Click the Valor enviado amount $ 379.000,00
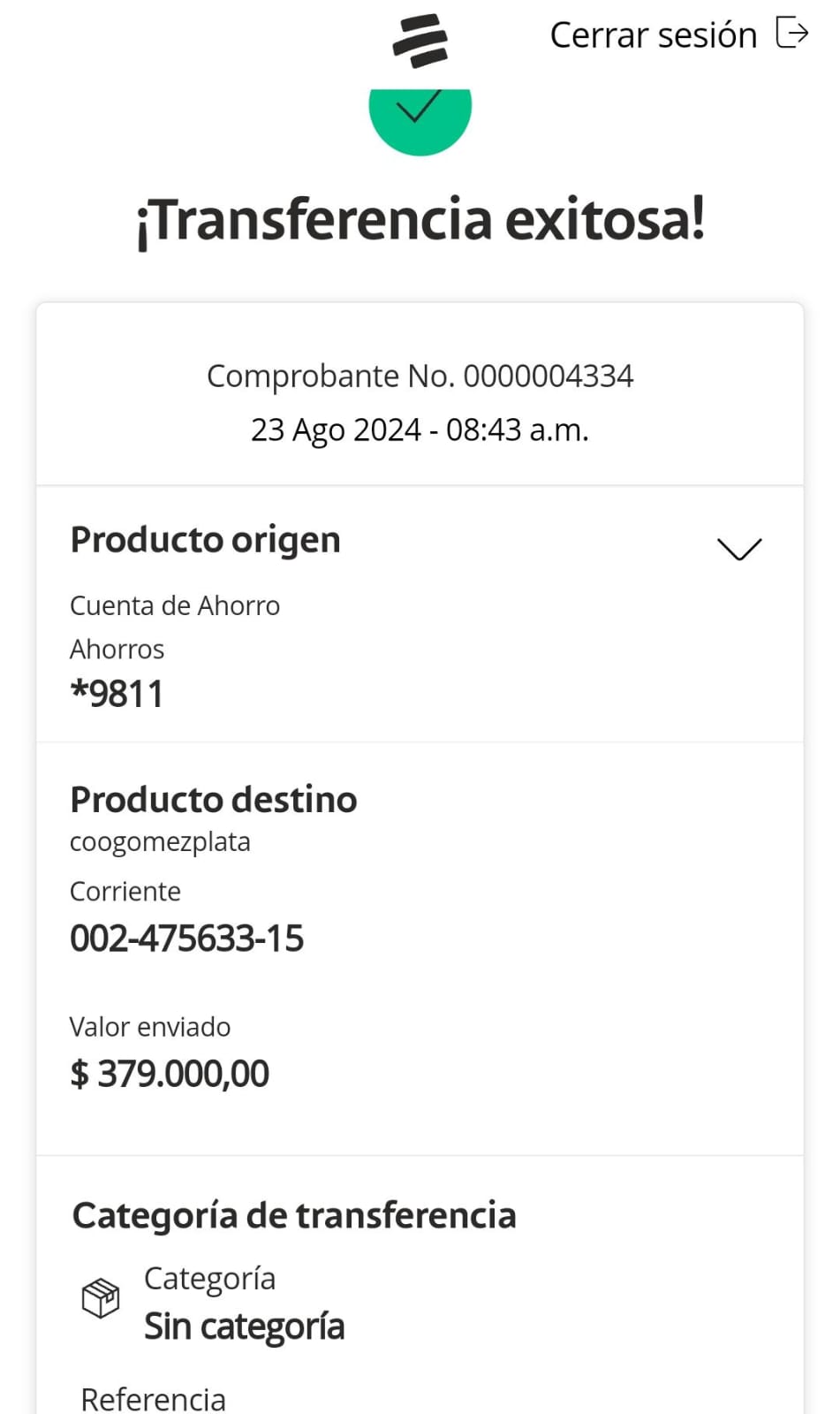The width and height of the screenshot is (840, 1414). click(x=170, y=1074)
